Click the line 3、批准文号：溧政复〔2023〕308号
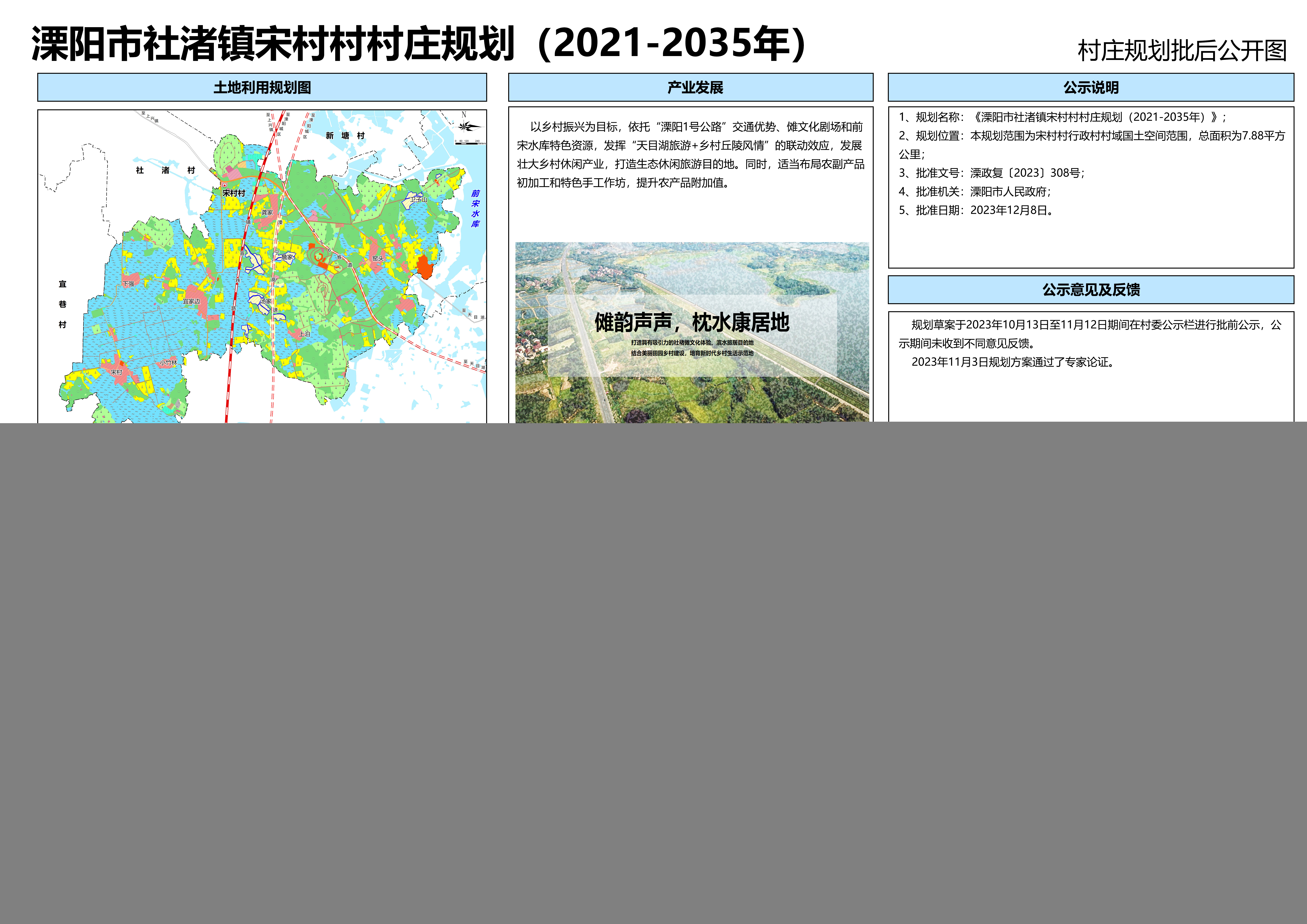1307x924 pixels. [x=992, y=173]
